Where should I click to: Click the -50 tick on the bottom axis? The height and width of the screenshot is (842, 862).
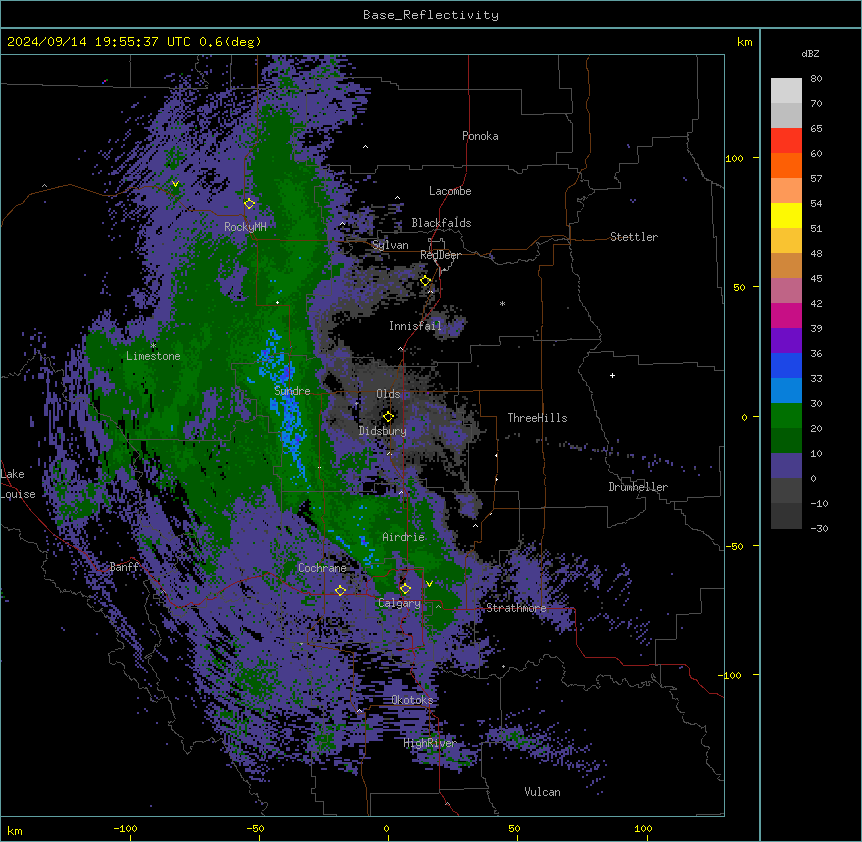click(x=255, y=829)
